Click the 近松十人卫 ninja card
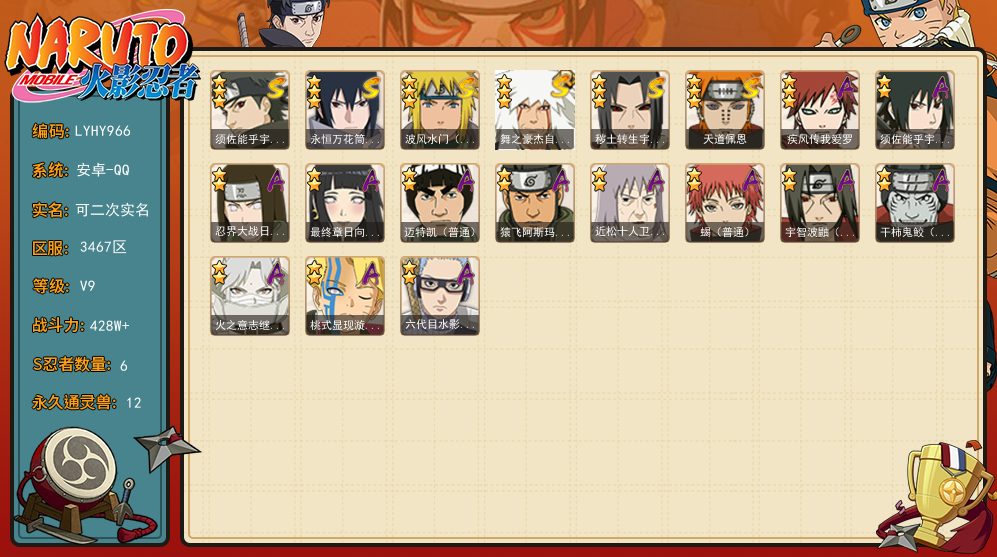 click(x=629, y=203)
